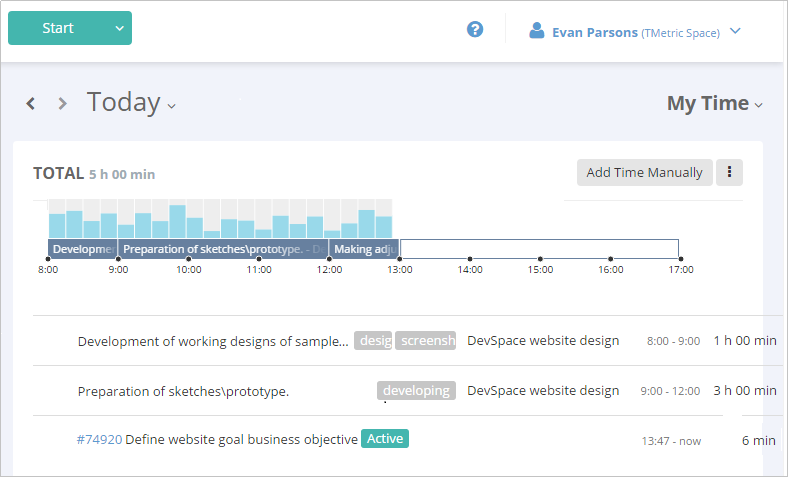788x477 pixels.
Task: Open the Preparation of sketches\prototype entry
Action: (x=183, y=391)
